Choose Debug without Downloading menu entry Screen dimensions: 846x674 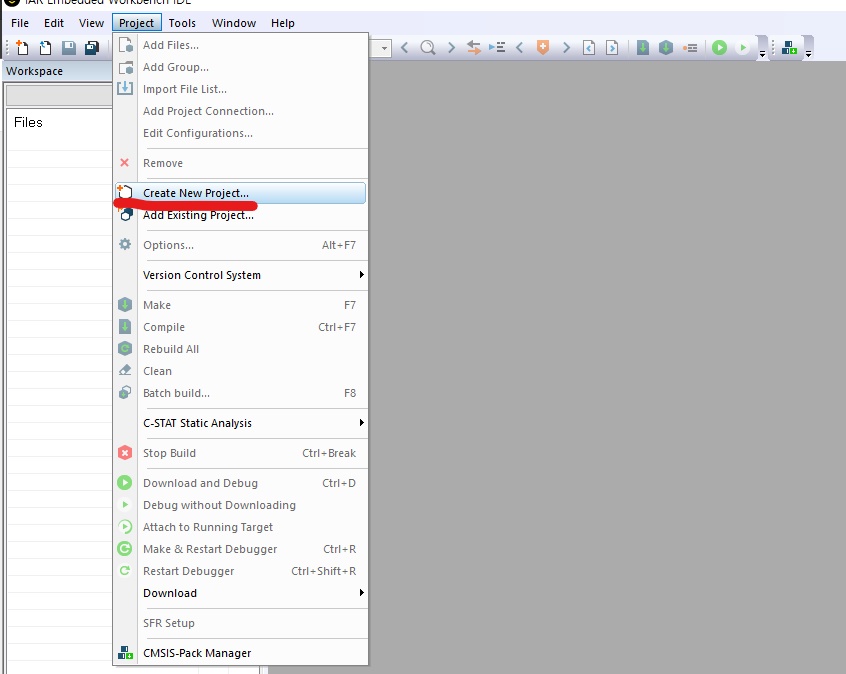[x=241, y=505]
